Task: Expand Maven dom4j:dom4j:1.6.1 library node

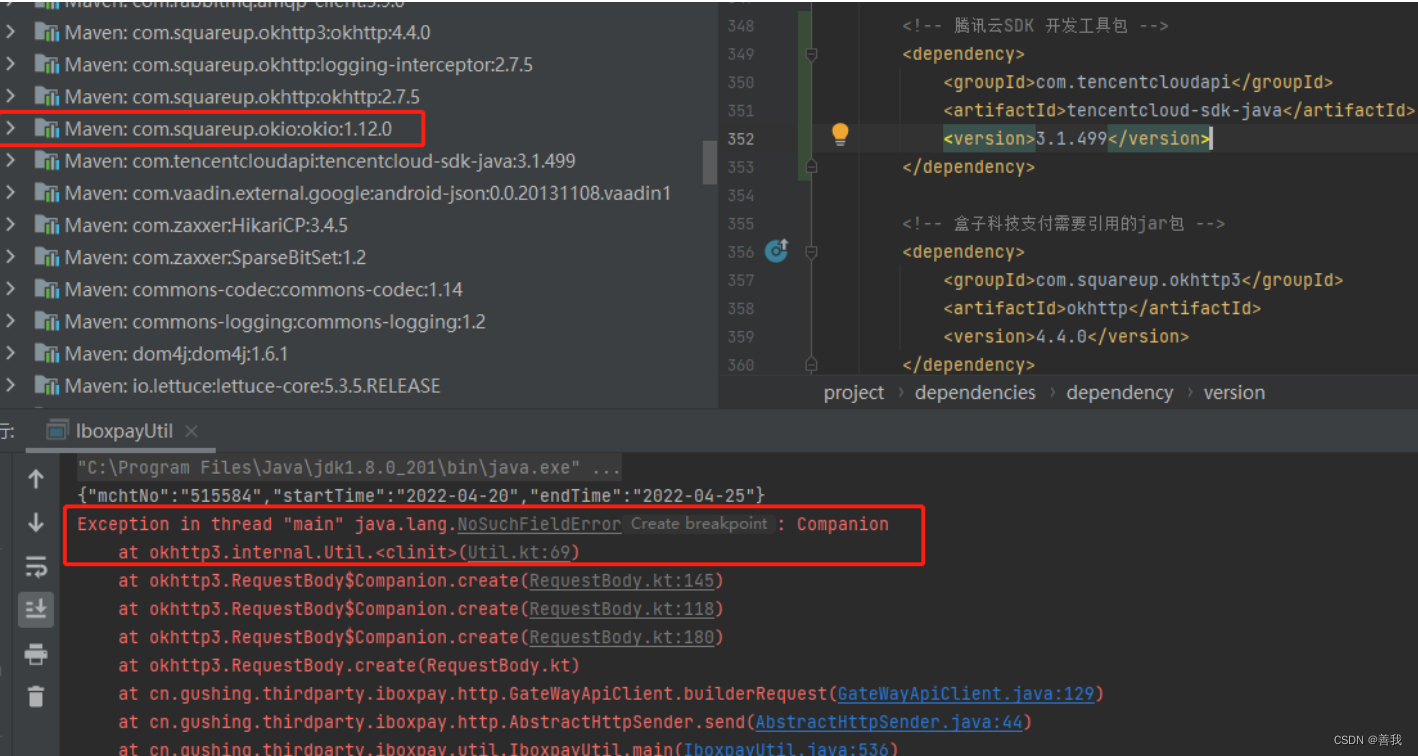Action: click(10, 353)
